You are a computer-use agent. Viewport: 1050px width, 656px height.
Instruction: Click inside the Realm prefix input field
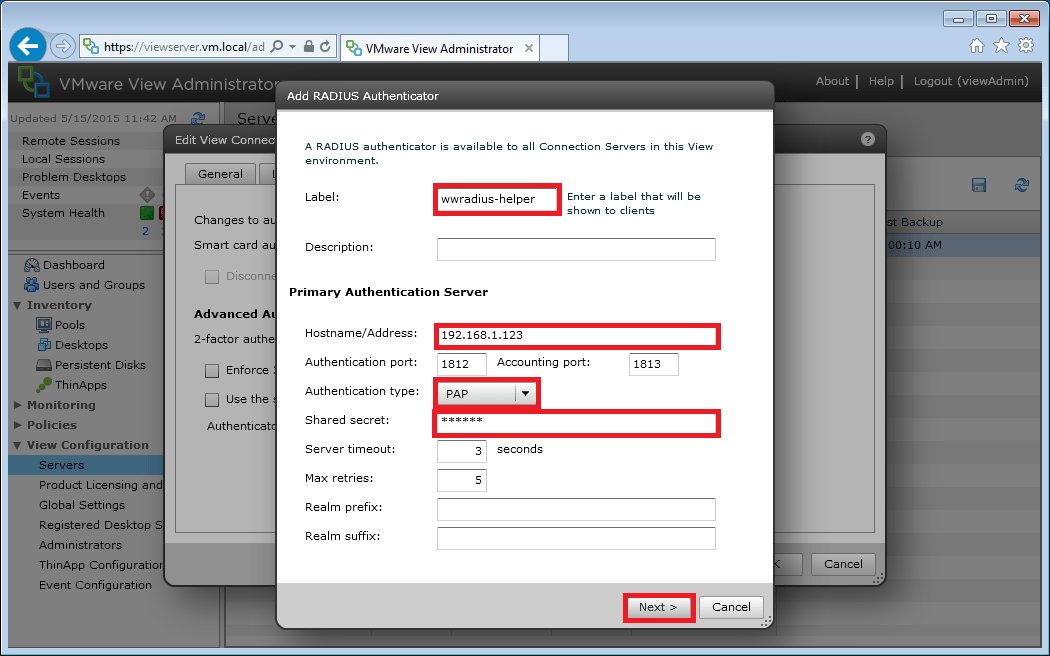pos(576,509)
